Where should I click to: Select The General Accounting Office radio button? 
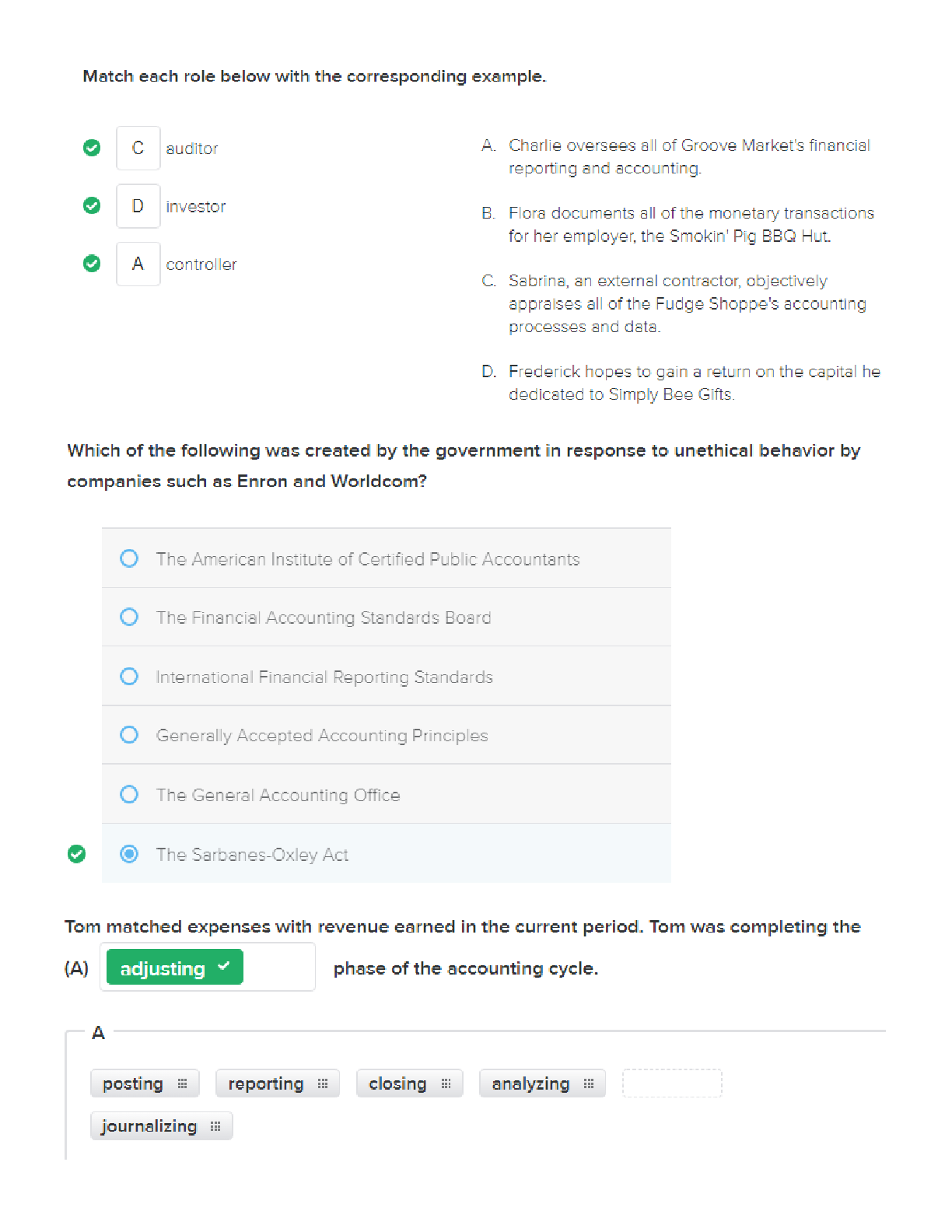click(x=129, y=794)
